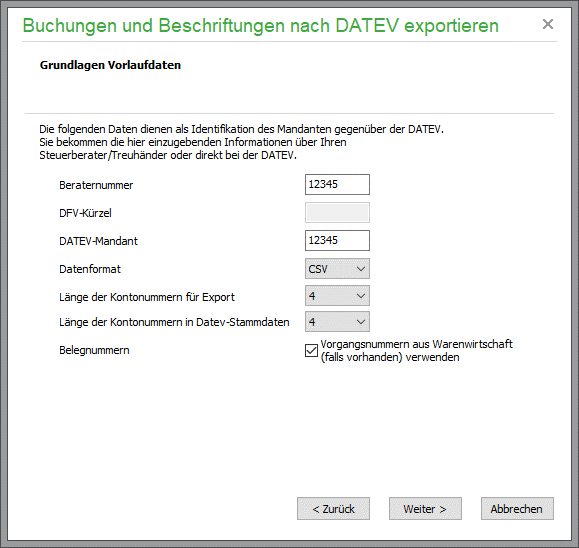The width and height of the screenshot is (579, 548).
Task: Click the Beraternummer label
Action: pyautogui.click(x=96, y=185)
